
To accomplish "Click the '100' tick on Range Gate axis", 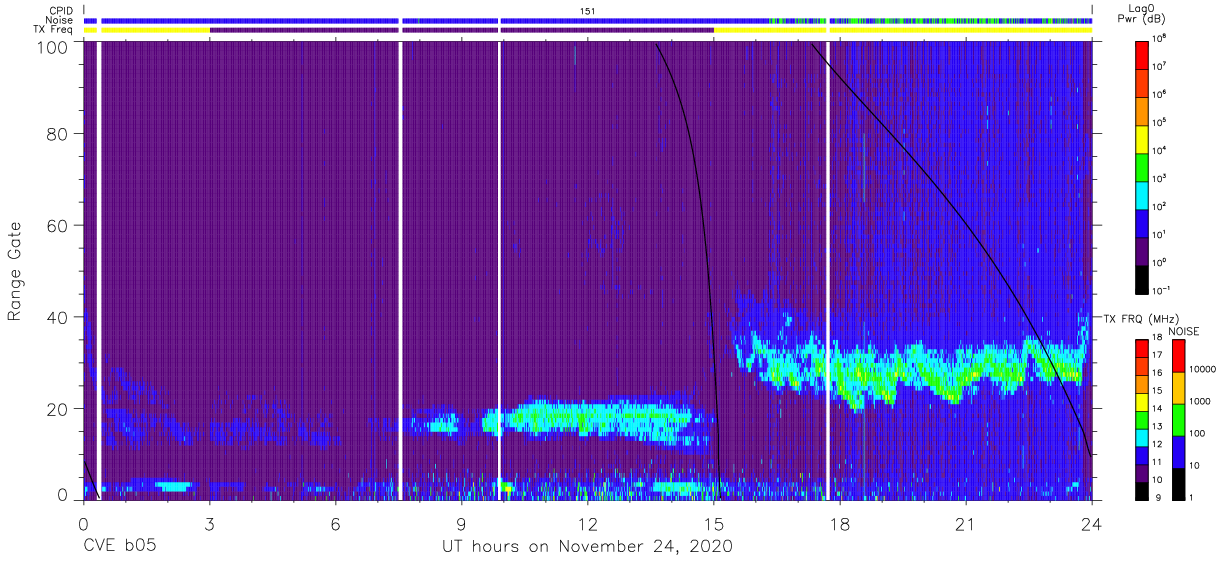I will 53,46.
